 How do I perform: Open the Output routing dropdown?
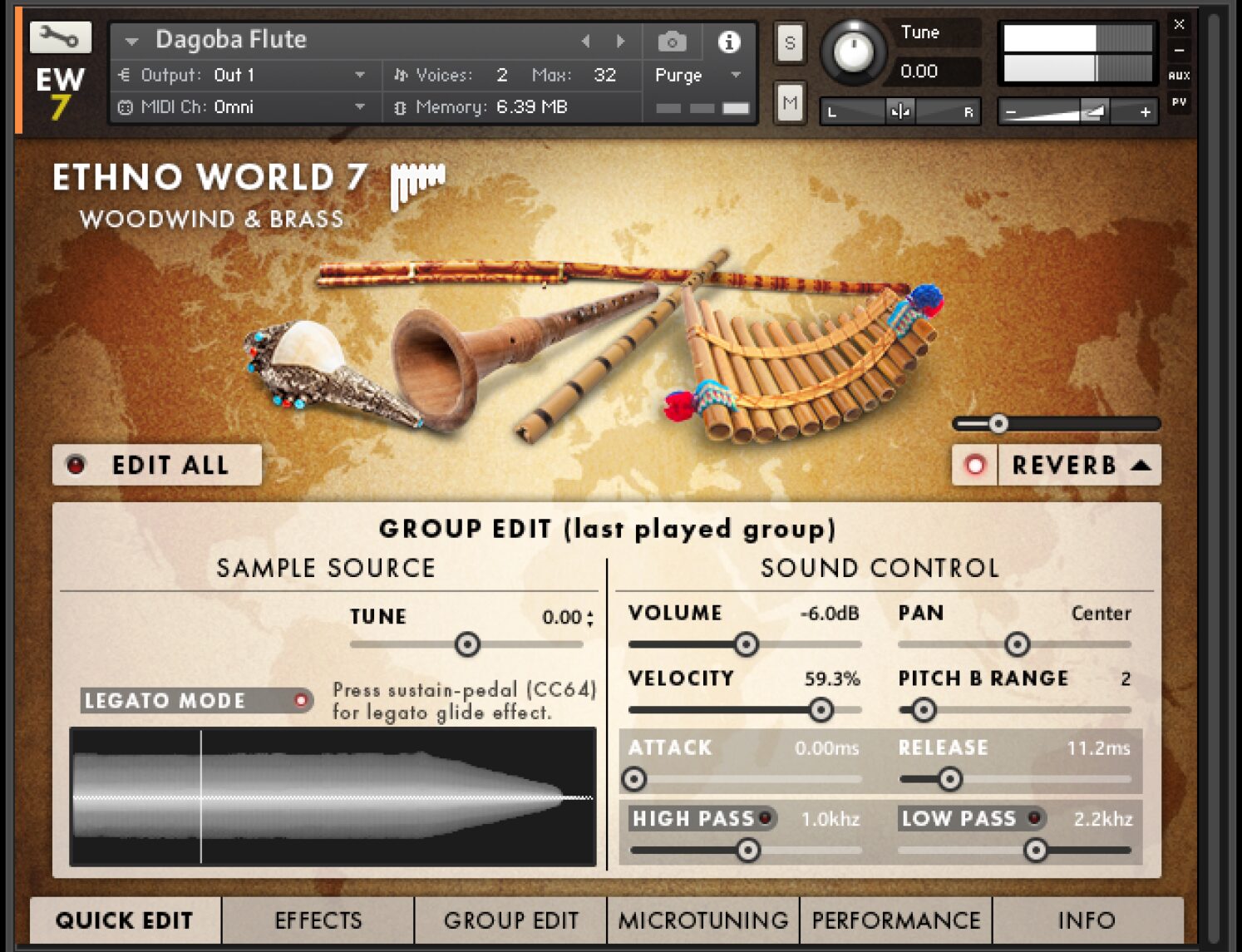360,75
